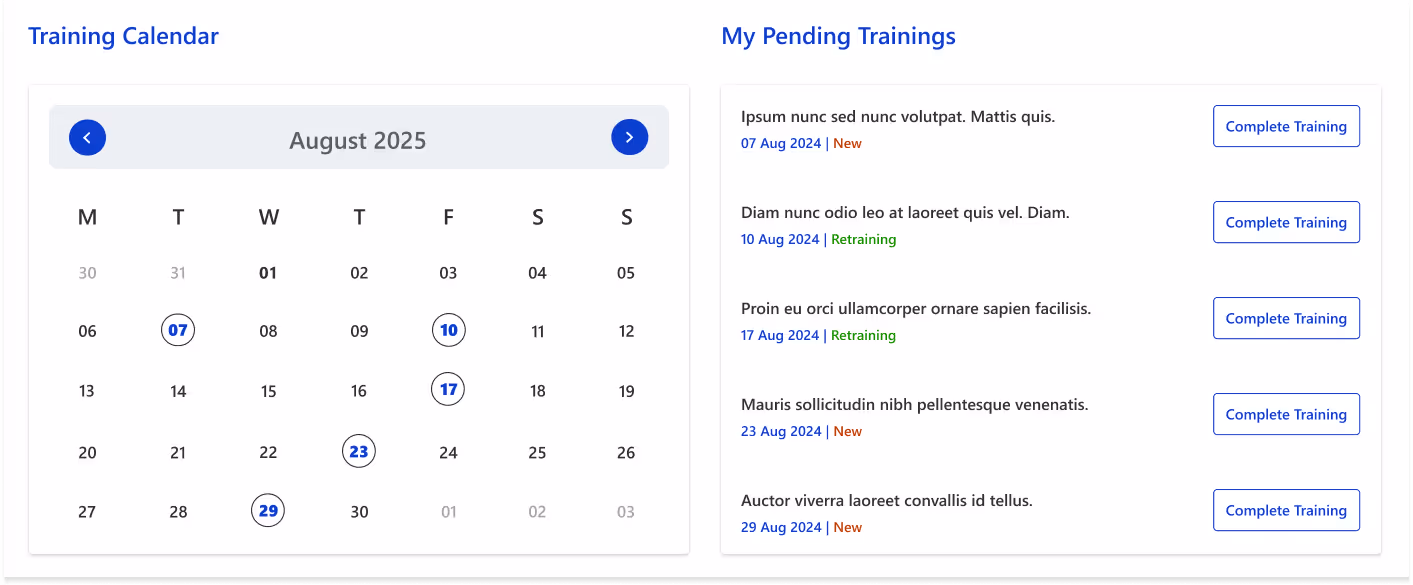Open the Training Calendar heading
The width and height of the screenshot is (1413, 585).
coord(123,36)
